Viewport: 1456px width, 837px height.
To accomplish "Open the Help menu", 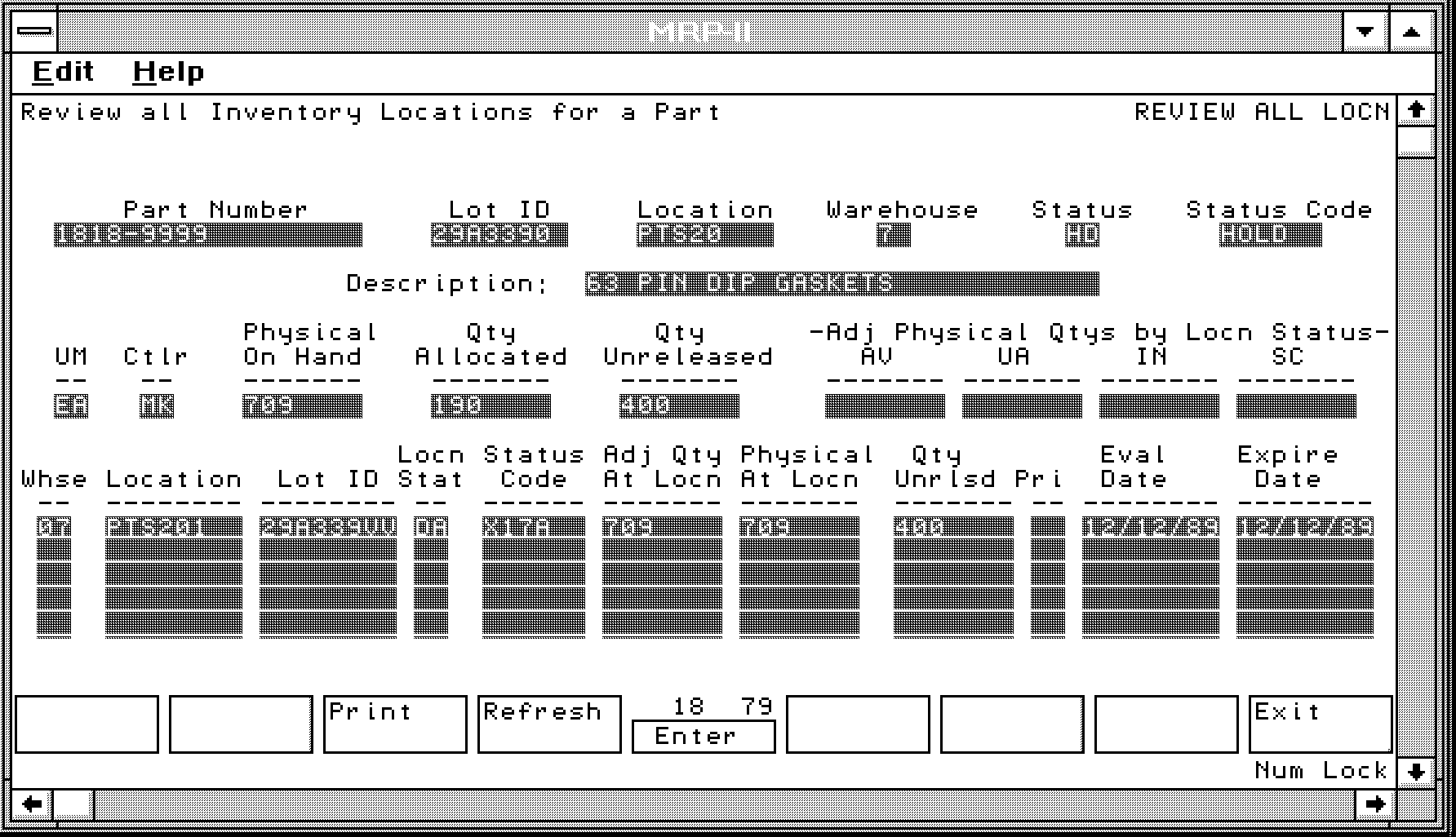I will click(x=168, y=72).
